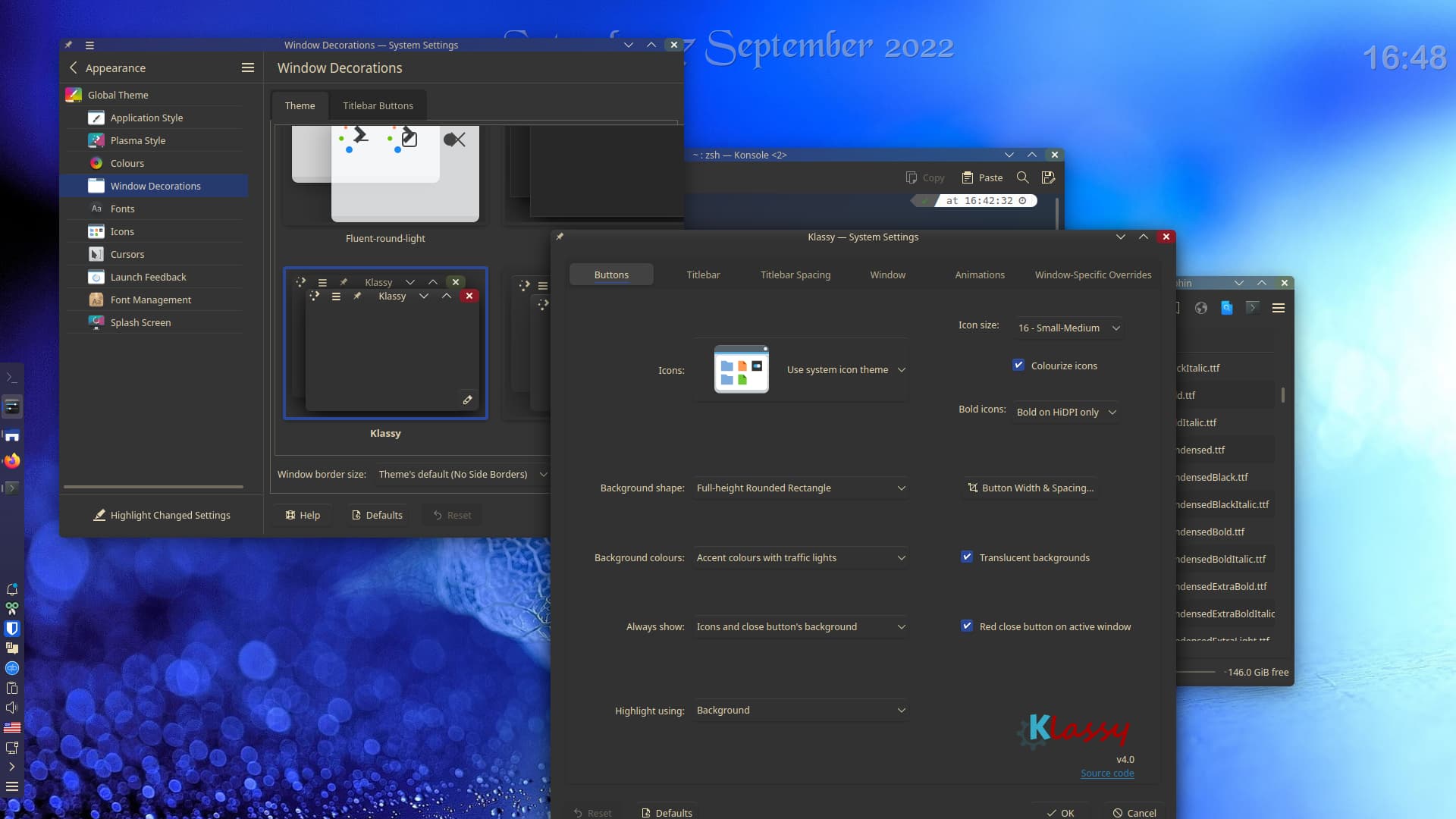
Task: Click the Copy button in Konsole toolbar
Action: click(925, 177)
